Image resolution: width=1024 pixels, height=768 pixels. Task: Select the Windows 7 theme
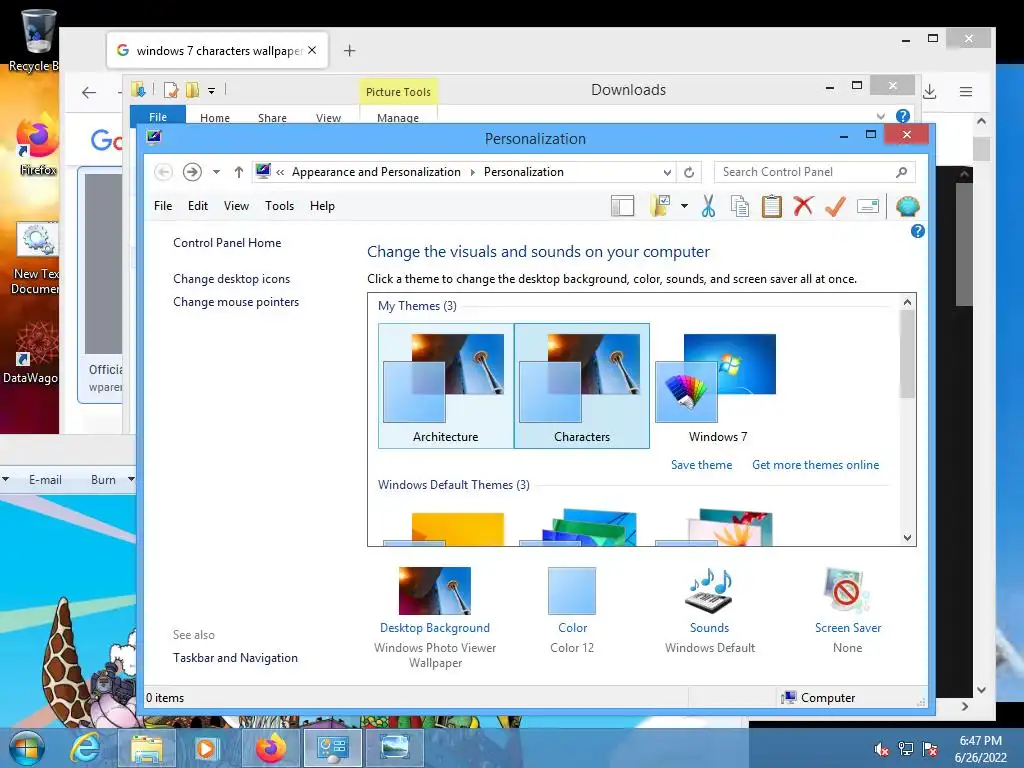tap(718, 386)
